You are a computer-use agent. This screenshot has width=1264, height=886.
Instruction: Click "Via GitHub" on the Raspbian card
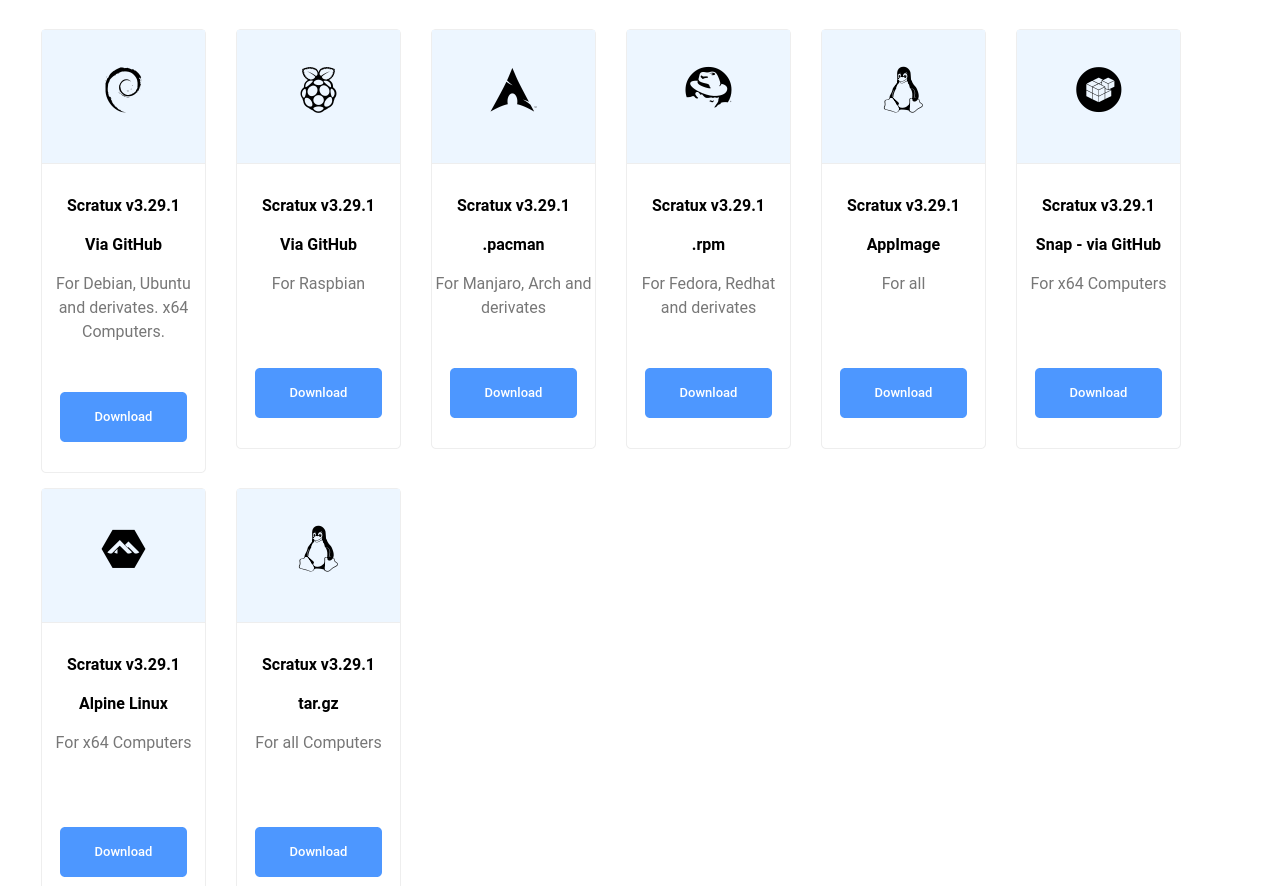318,244
